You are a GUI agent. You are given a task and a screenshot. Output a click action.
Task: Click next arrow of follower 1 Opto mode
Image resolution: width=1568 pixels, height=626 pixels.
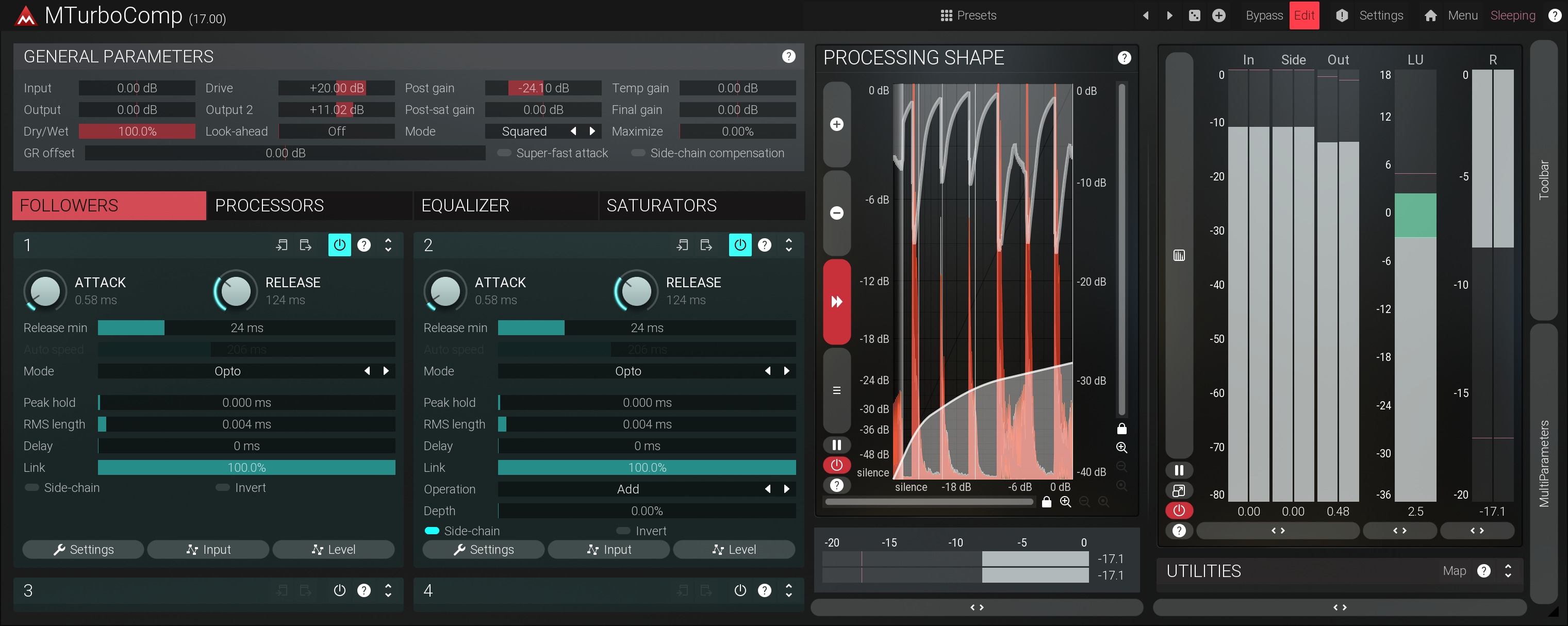(x=386, y=371)
